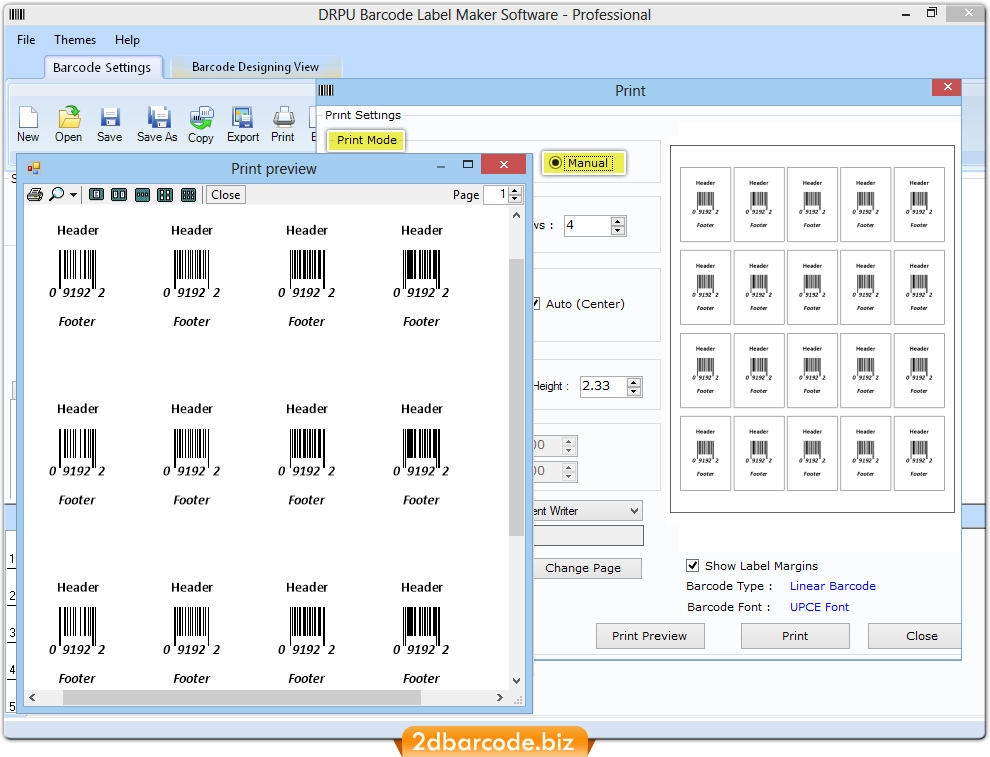
Task: Minimize the Print preview window
Action: click(441, 166)
